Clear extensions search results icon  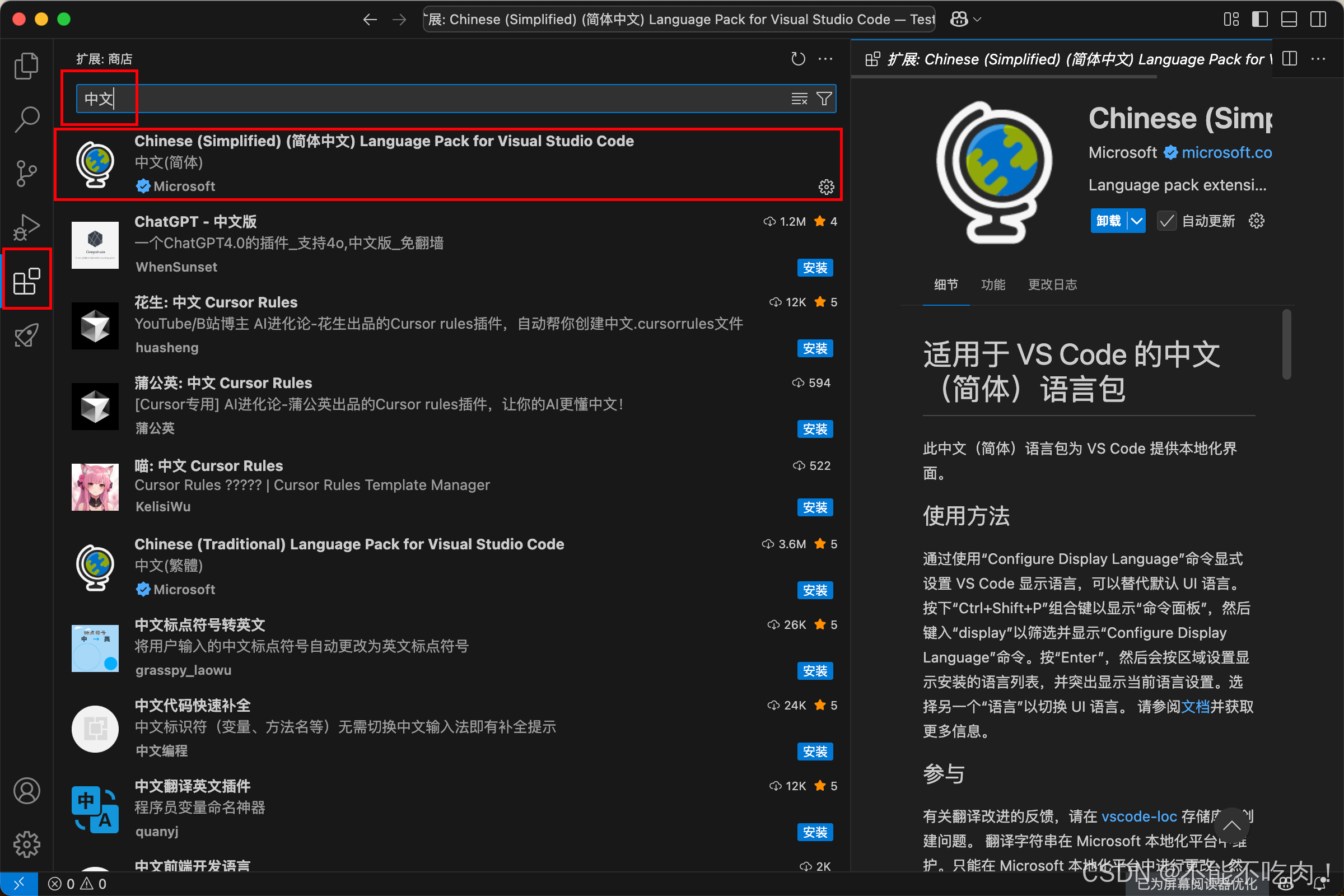coord(799,99)
